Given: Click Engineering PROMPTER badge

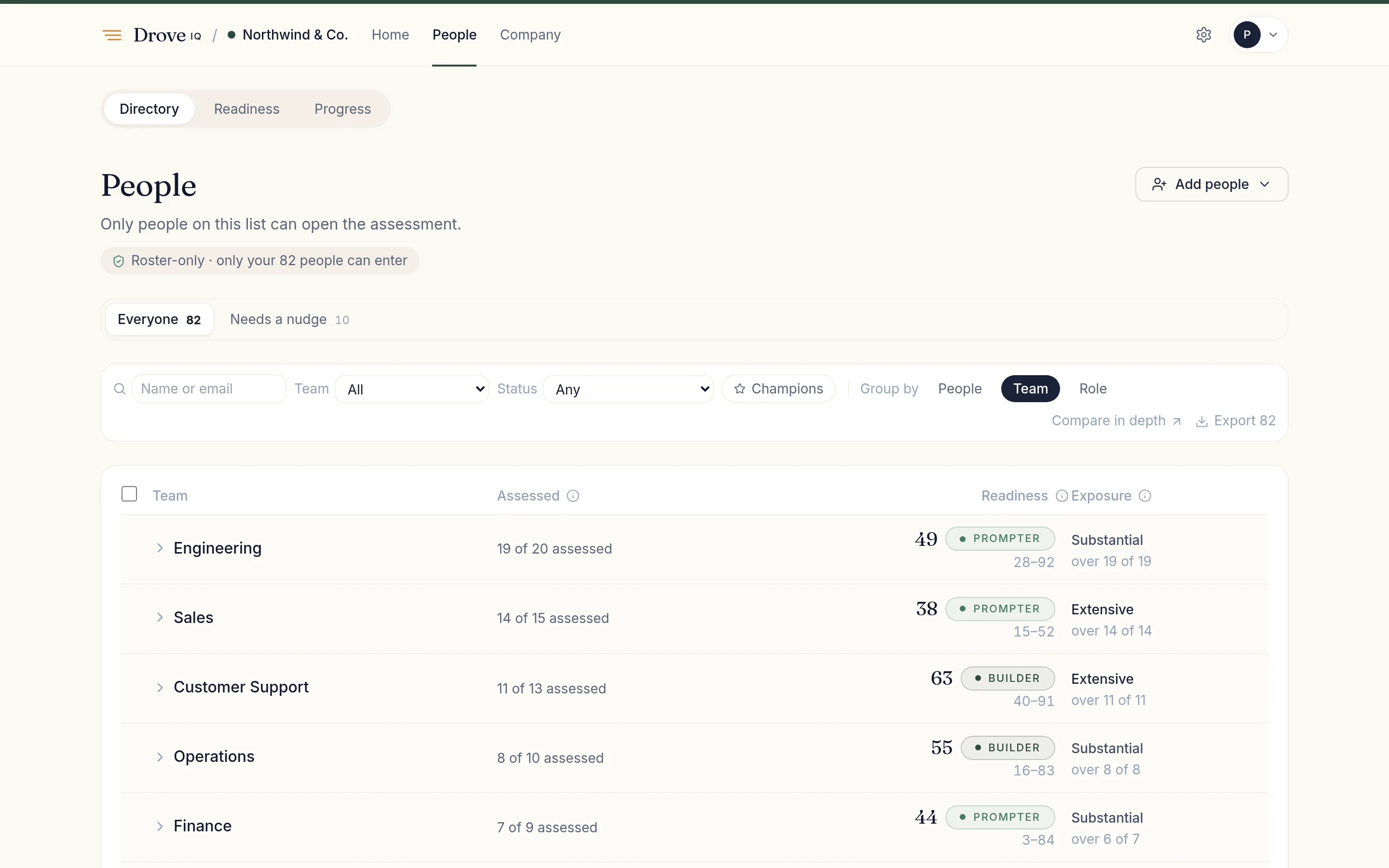Looking at the screenshot, I should [x=1000, y=539].
